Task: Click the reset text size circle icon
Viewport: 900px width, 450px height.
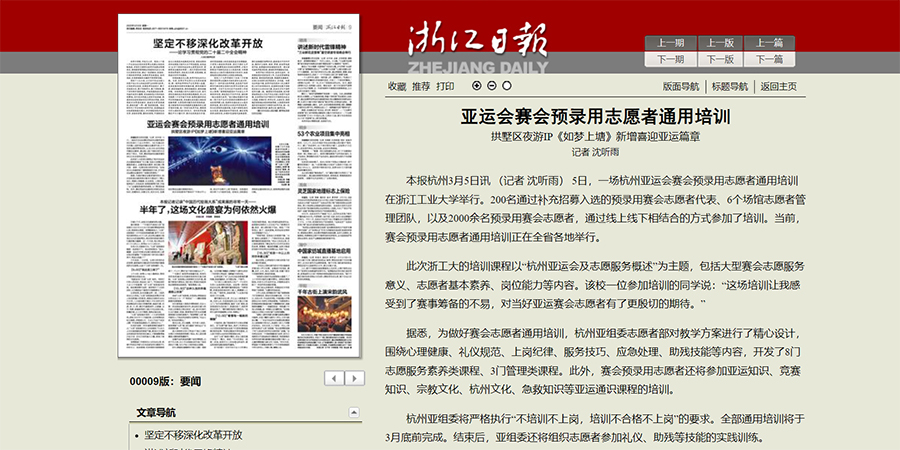Action: tap(506, 86)
